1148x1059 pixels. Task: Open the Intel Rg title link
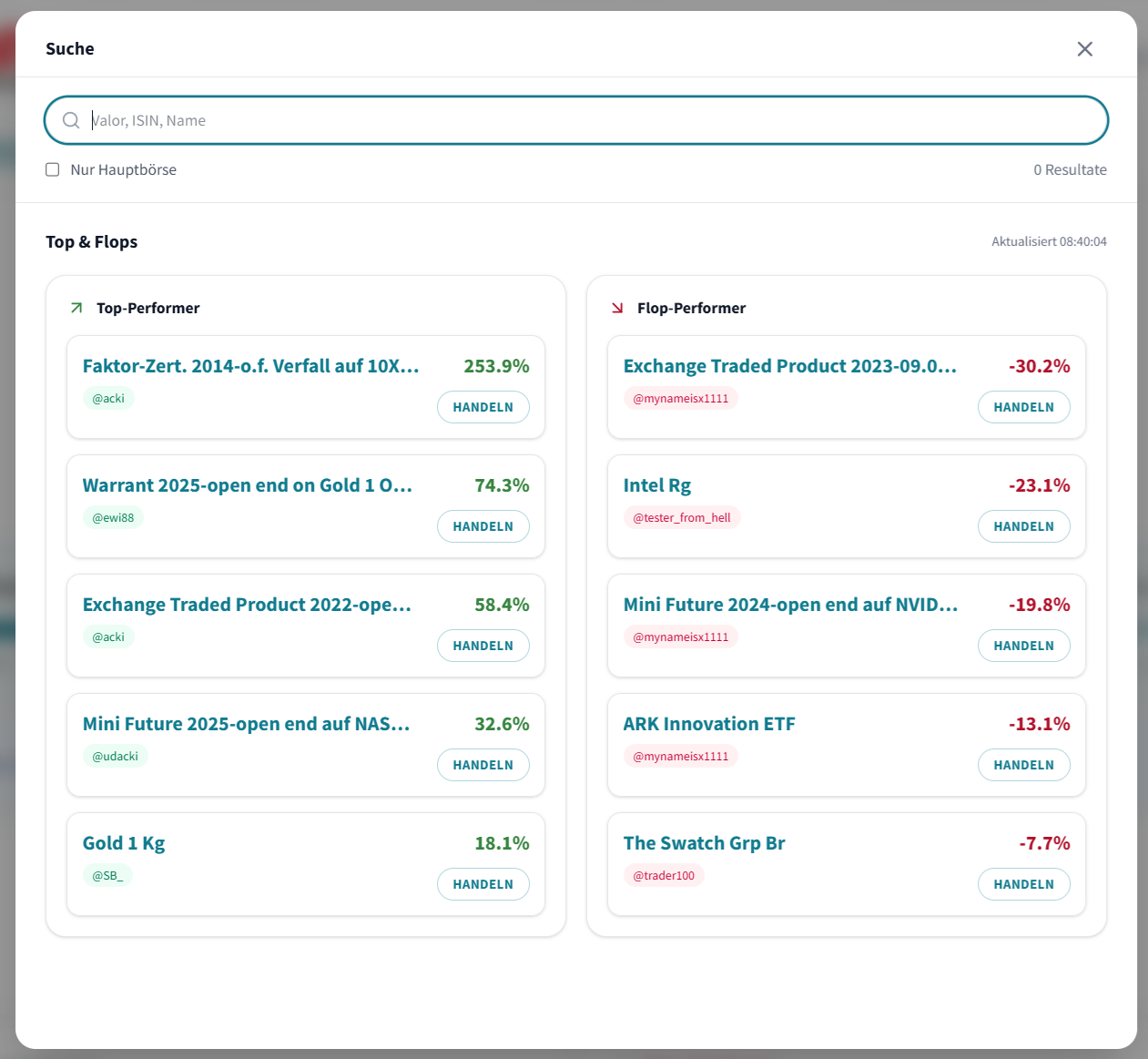(x=656, y=485)
